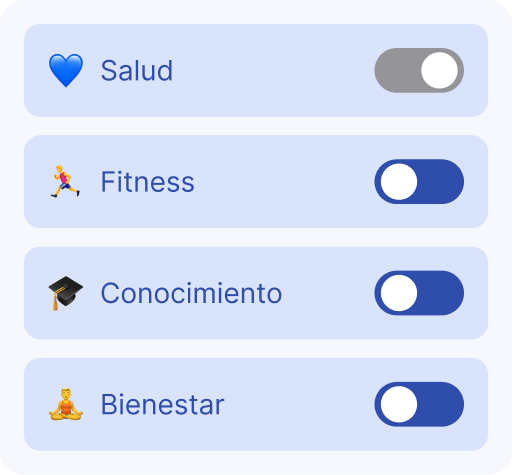This screenshot has height=475, width=512.
Task: Click the Fitness text label
Action: pyautogui.click(x=147, y=182)
